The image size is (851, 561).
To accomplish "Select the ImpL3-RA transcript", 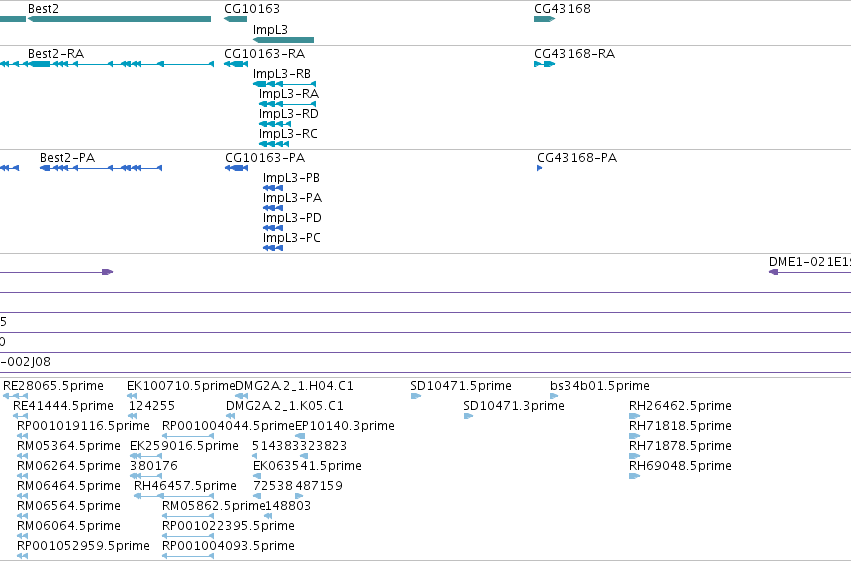I will pos(288,104).
